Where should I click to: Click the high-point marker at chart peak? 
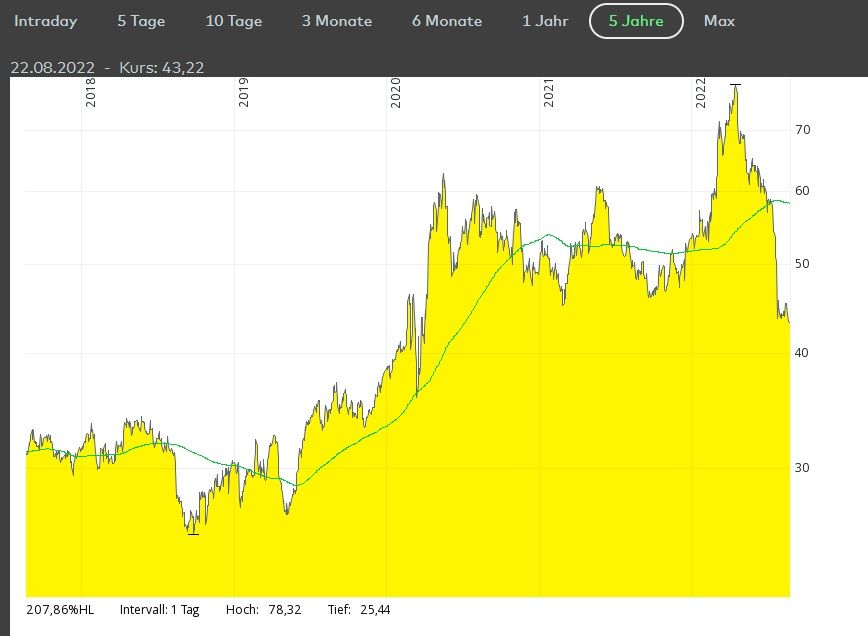pos(735,85)
